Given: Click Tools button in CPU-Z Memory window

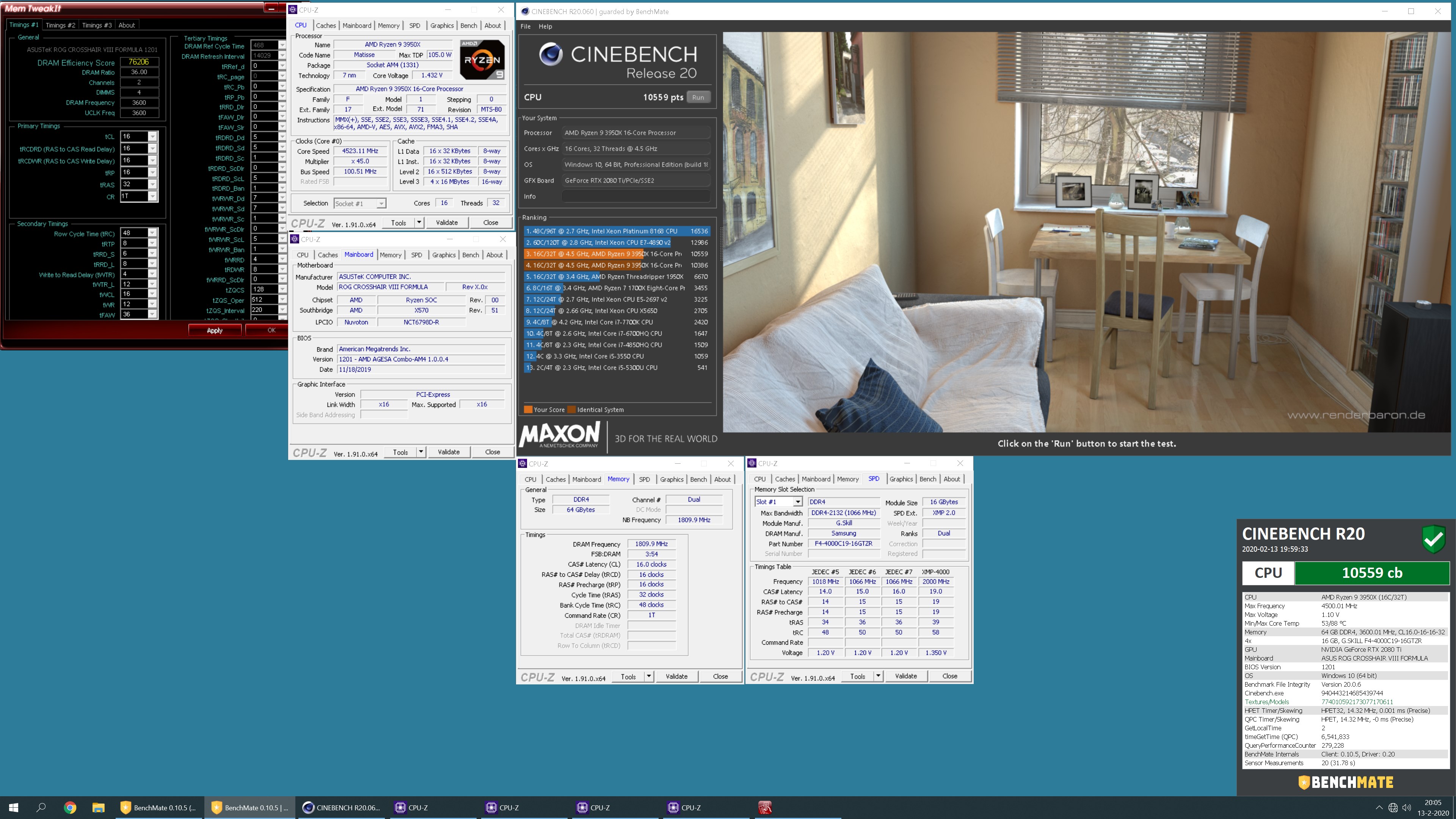Looking at the screenshot, I should [628, 676].
